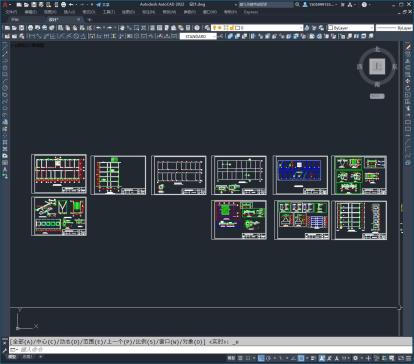Toggle Snap mode in status bar

pos(248,358)
